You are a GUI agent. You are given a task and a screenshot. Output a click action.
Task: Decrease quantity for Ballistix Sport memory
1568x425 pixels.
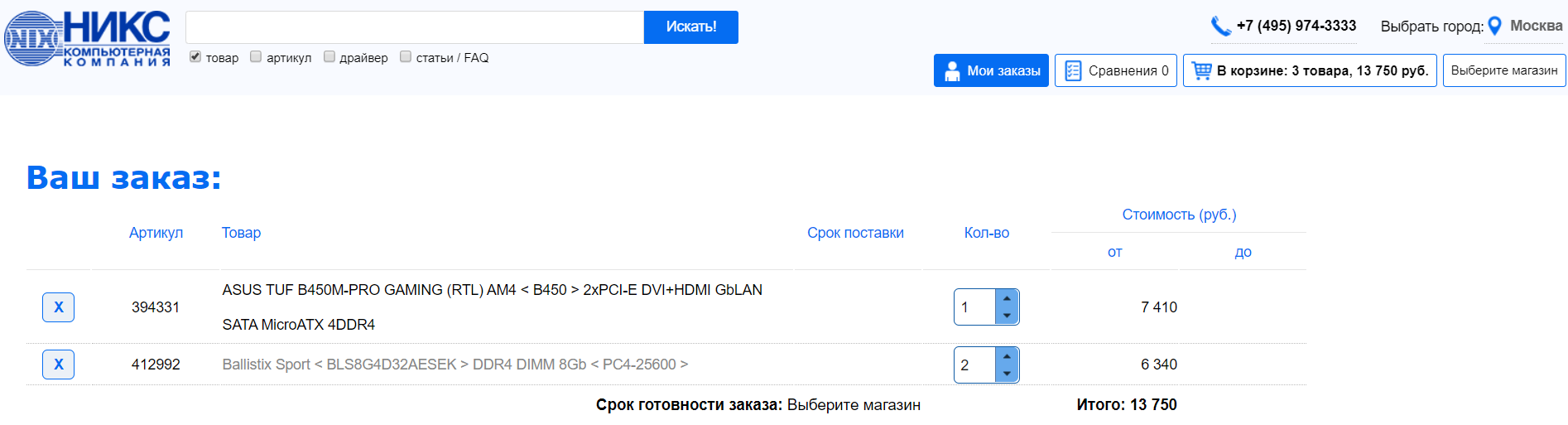pyautogui.click(x=1007, y=374)
